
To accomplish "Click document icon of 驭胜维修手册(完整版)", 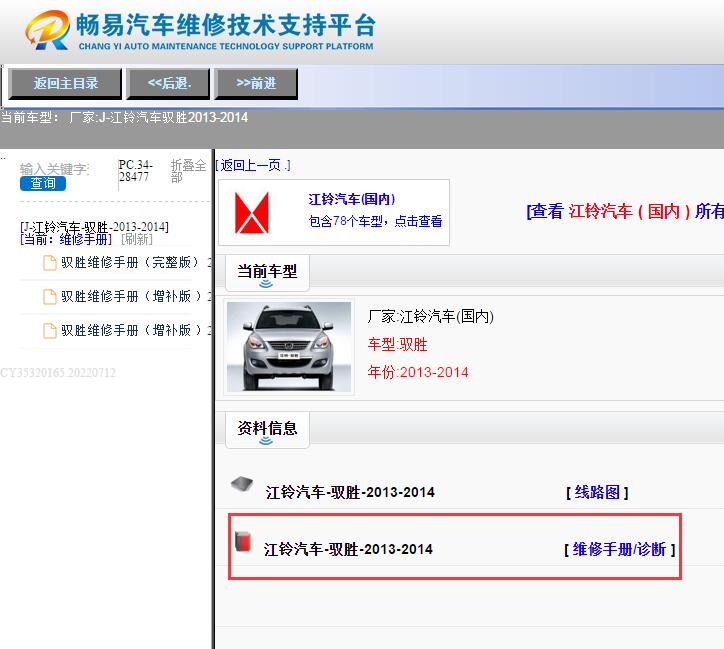I will (x=49, y=263).
